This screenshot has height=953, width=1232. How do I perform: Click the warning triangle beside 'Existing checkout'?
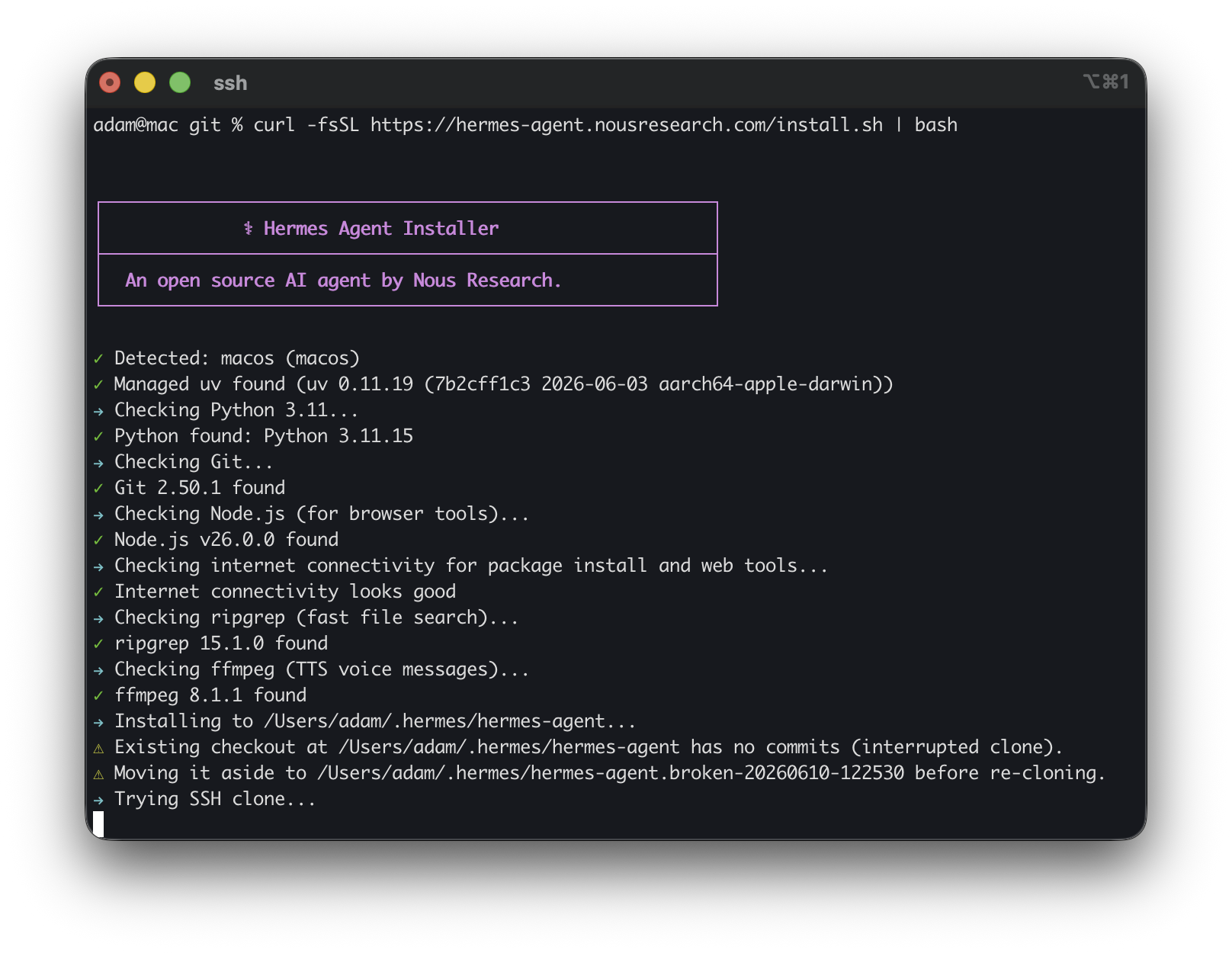tap(98, 748)
